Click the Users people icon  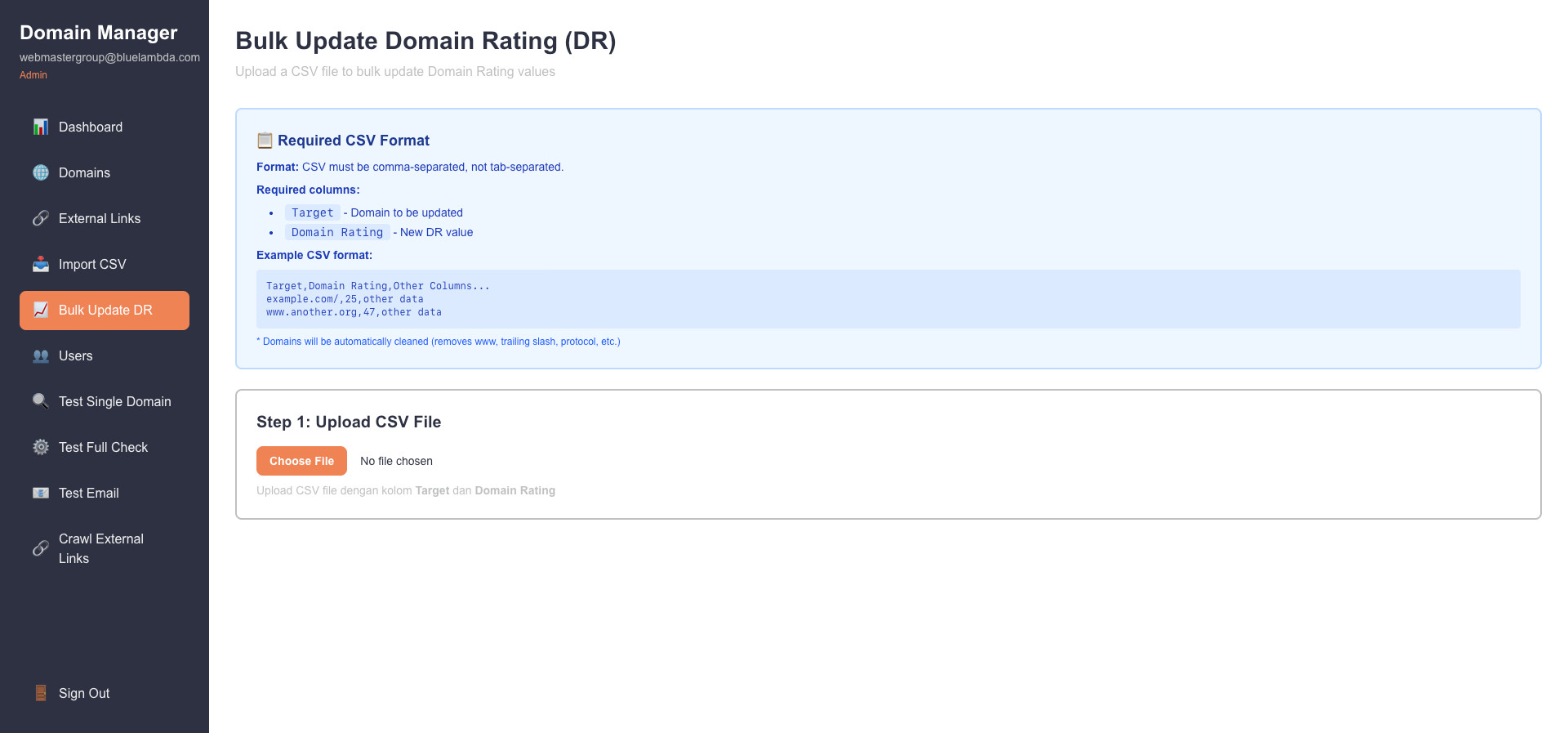click(41, 355)
